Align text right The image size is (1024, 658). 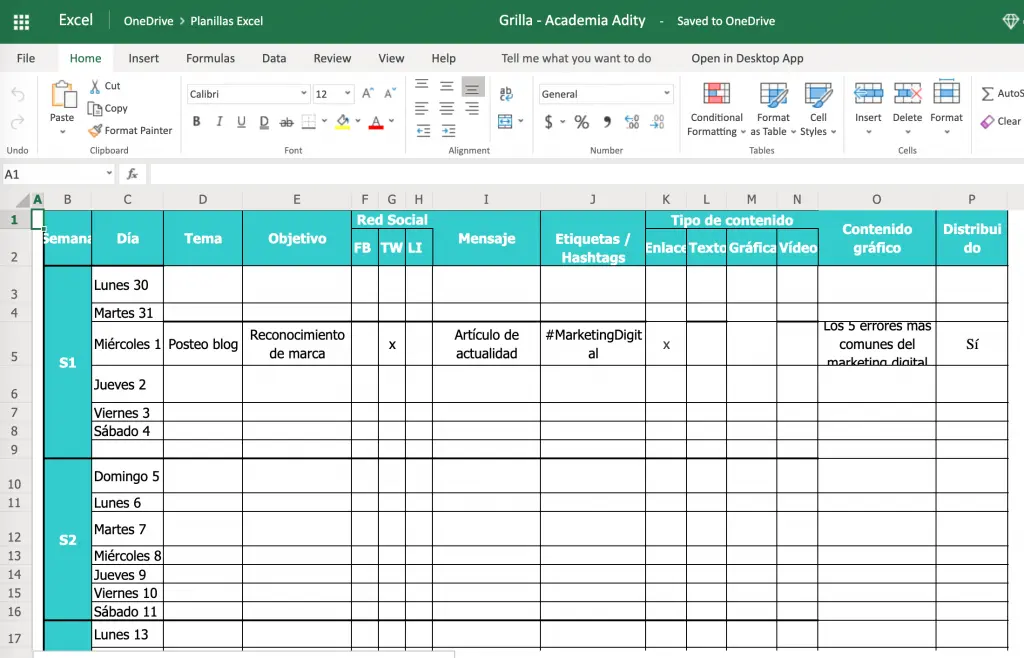[472, 108]
